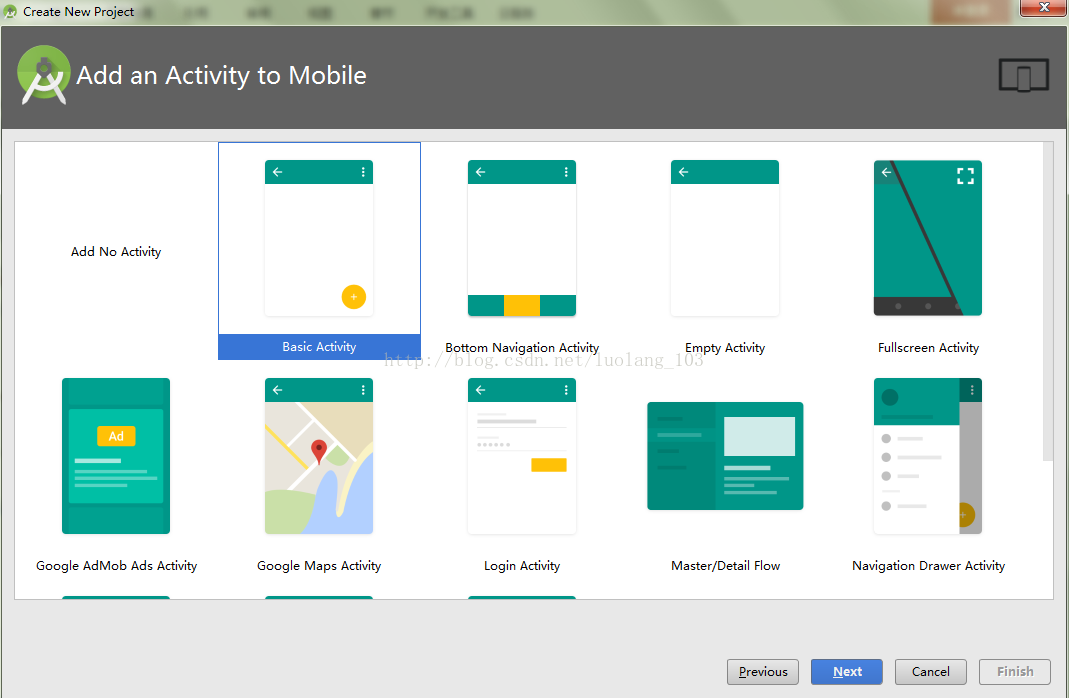Screen dimensions: 1069x698
Task: Choose the Bottom Navigation Activity thumbnail
Action: tap(522, 238)
